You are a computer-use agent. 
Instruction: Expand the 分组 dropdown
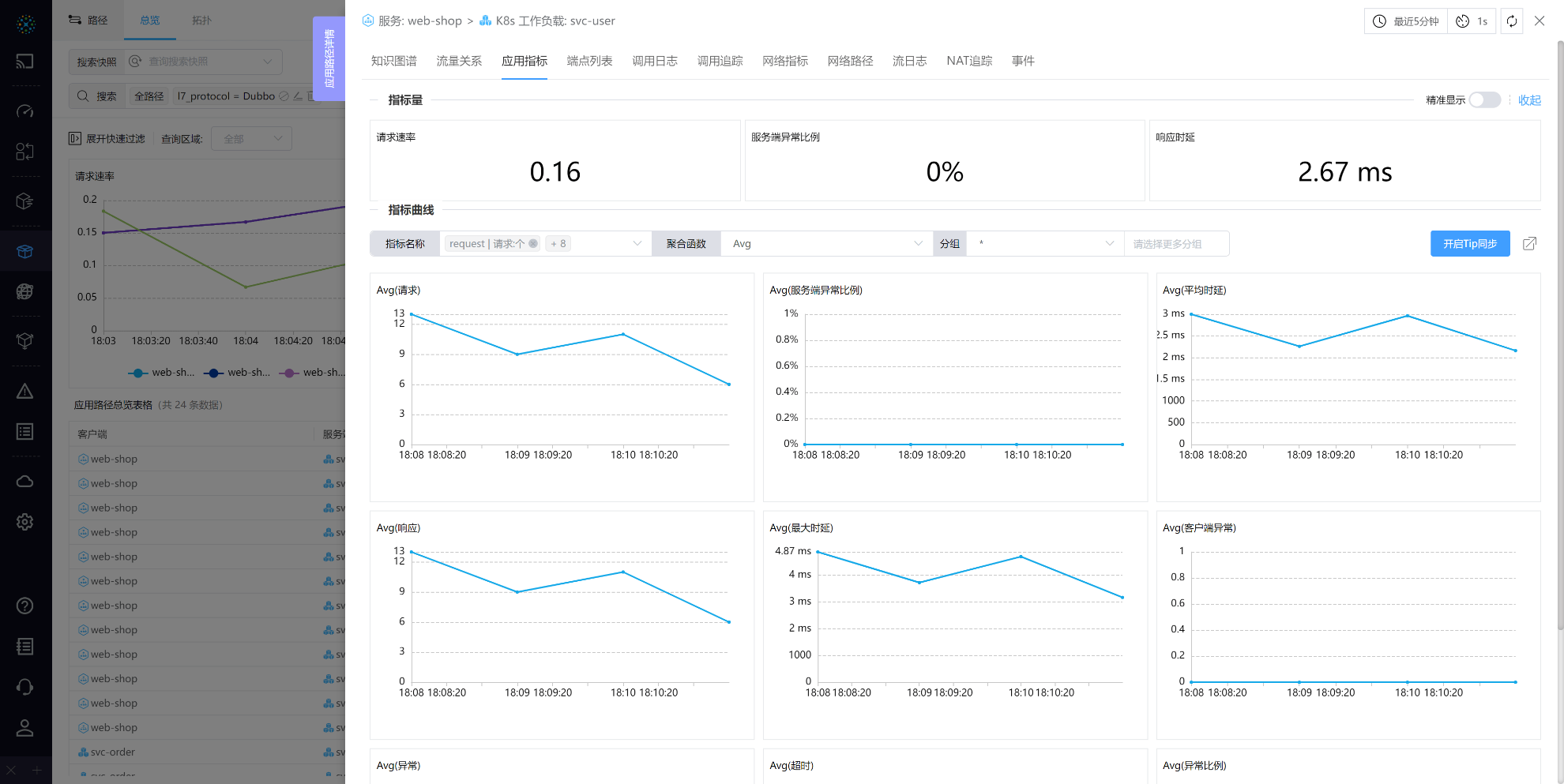(1044, 244)
